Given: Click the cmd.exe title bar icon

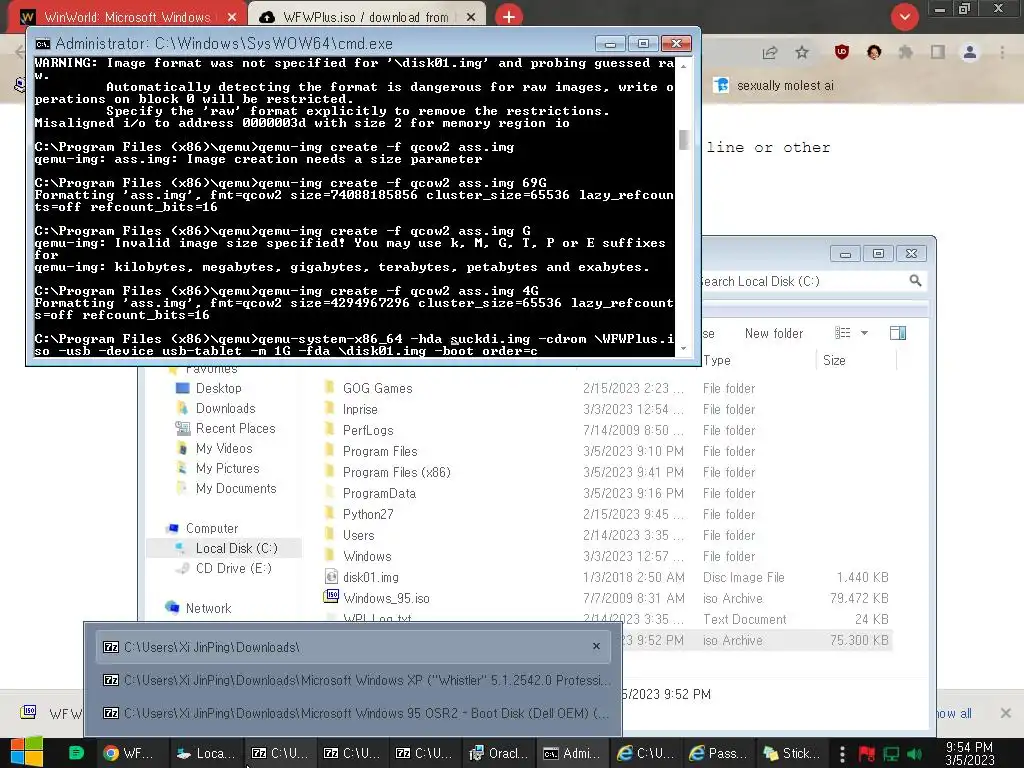Looking at the screenshot, I should (x=42, y=44).
